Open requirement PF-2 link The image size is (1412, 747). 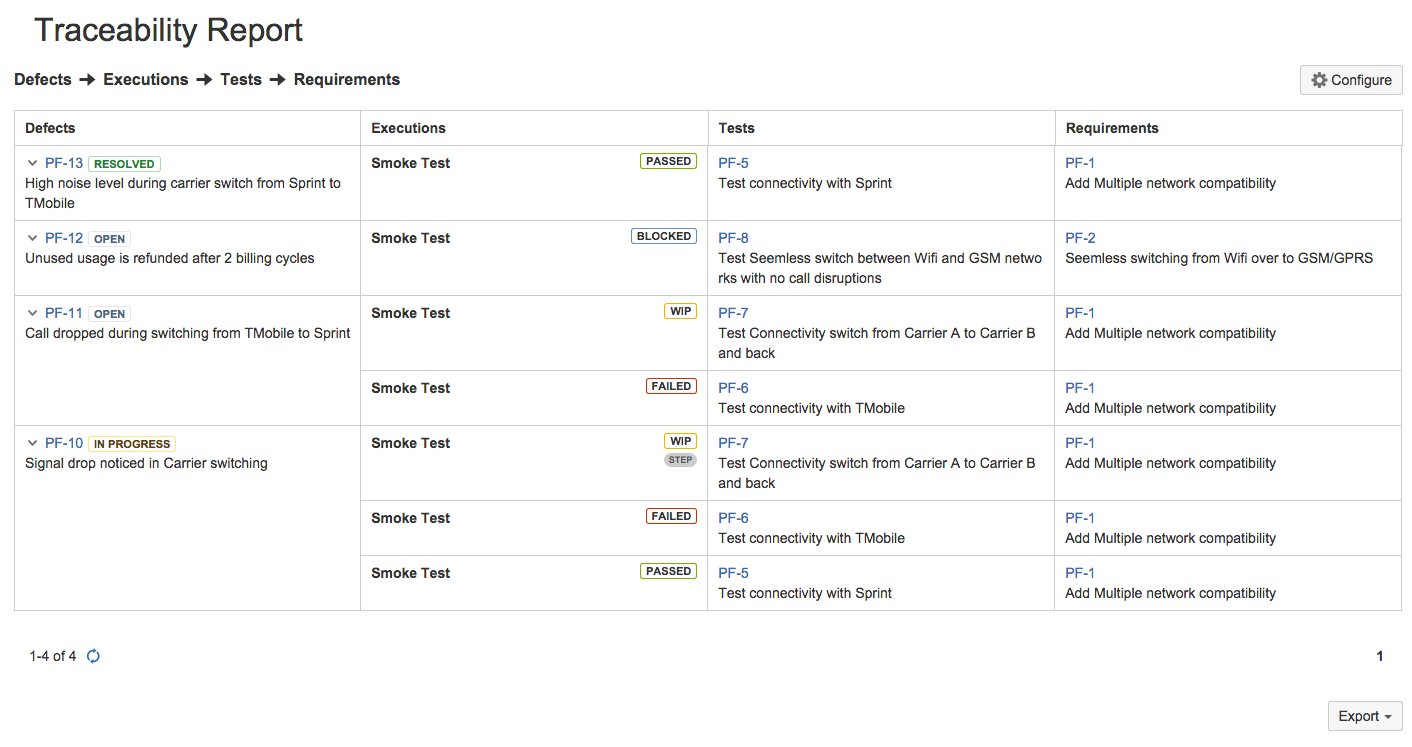[1080, 237]
